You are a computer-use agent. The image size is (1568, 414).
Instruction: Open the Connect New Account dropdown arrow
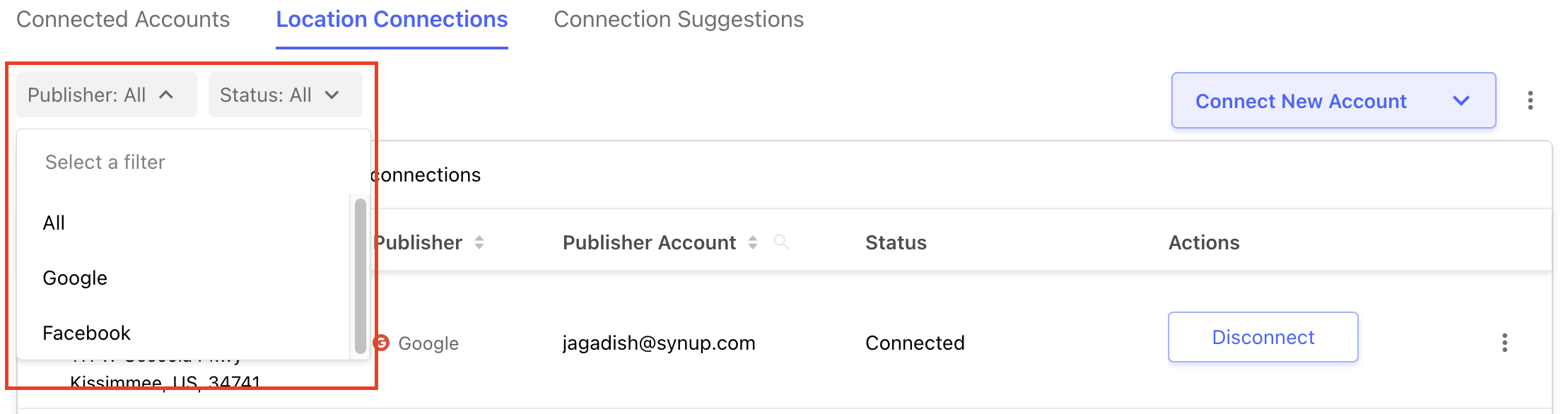(x=1461, y=101)
